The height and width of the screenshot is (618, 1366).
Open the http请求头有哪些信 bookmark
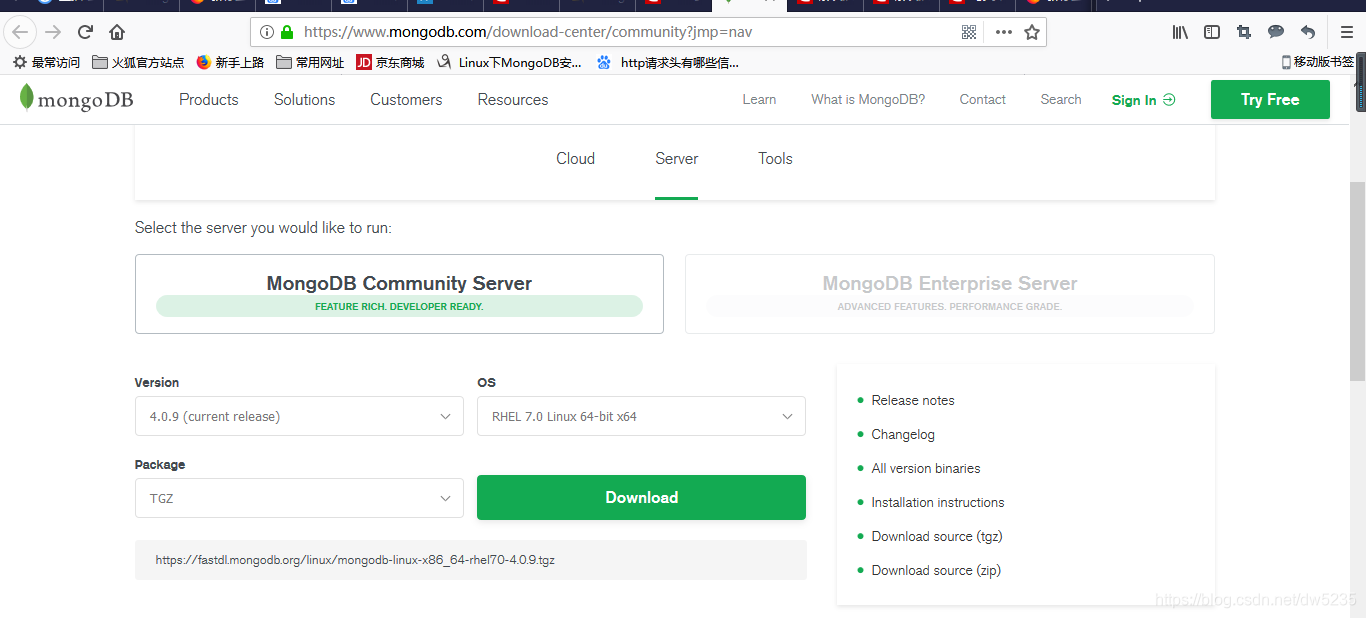click(x=668, y=62)
